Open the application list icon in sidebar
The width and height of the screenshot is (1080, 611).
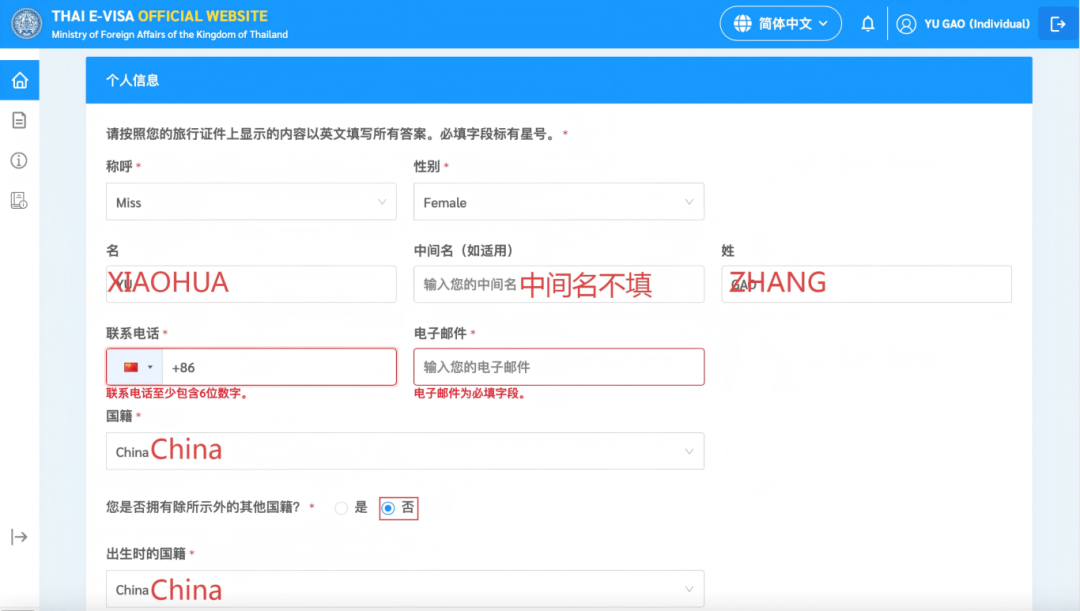click(19, 201)
